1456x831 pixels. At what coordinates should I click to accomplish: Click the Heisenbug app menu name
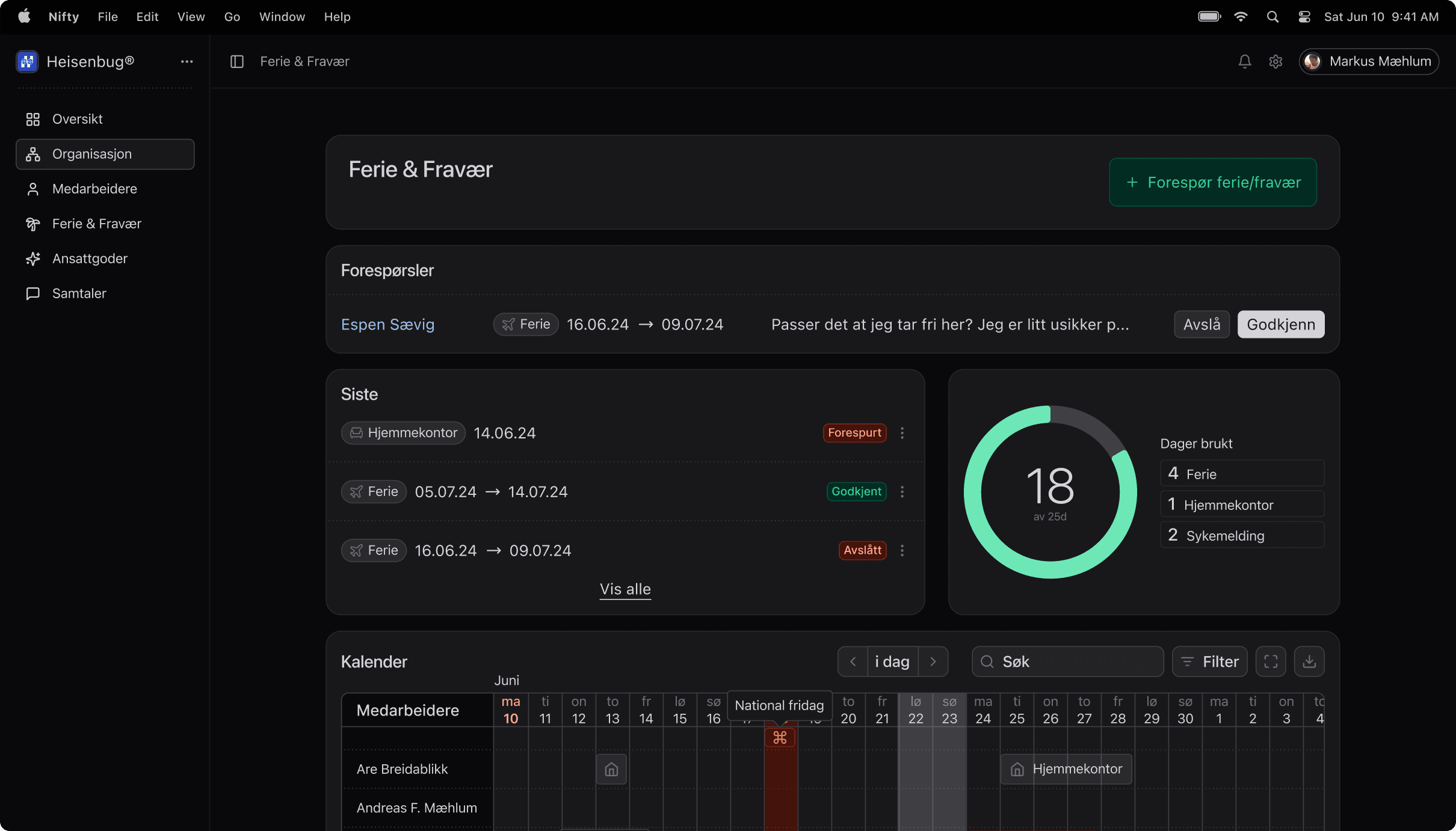(x=90, y=62)
